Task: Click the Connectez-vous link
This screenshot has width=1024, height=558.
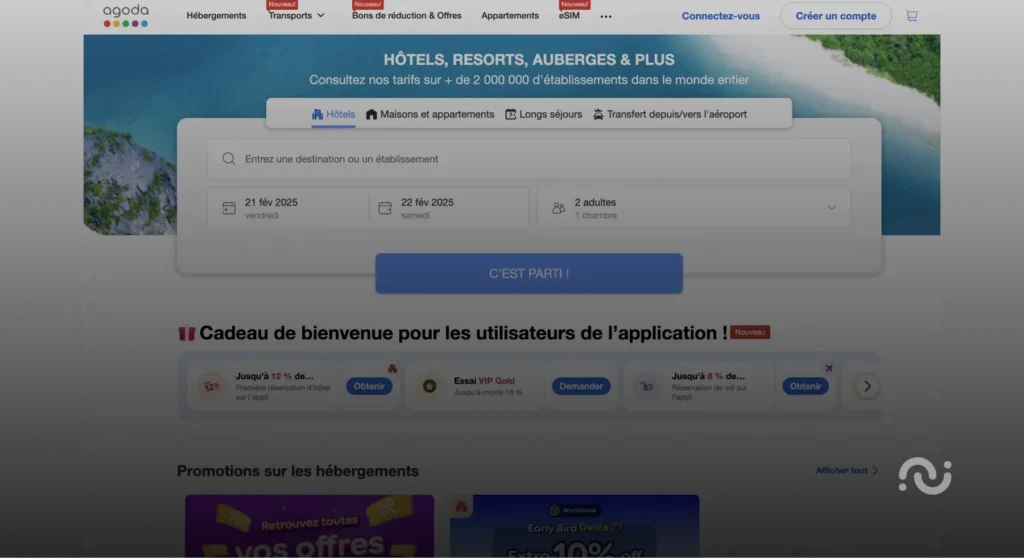Action: tap(720, 16)
